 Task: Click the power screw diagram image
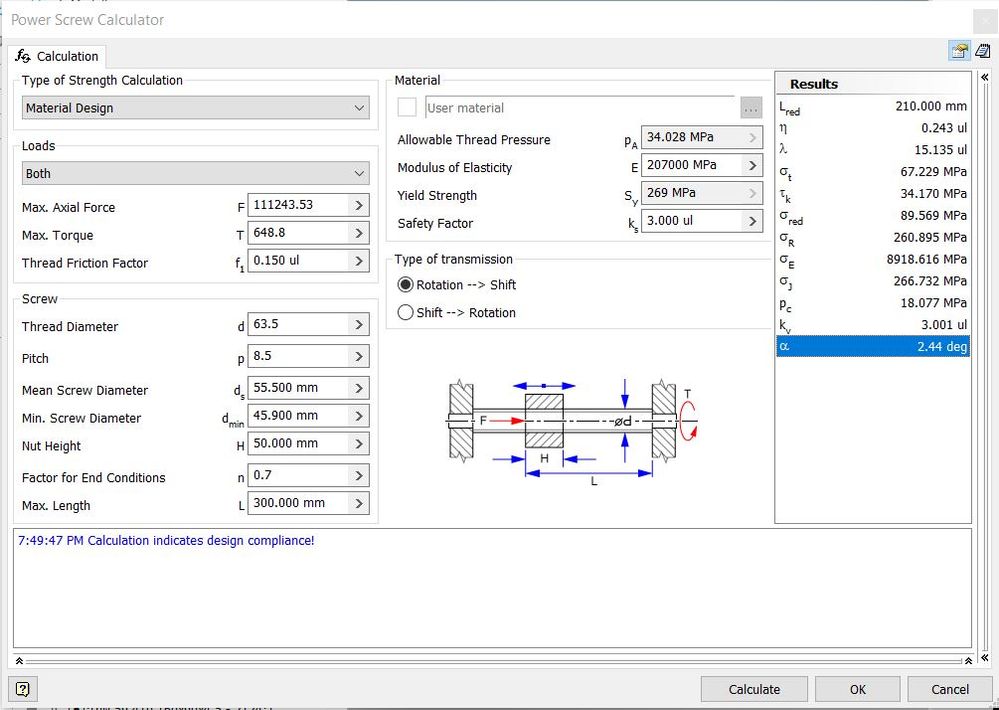coord(572,431)
